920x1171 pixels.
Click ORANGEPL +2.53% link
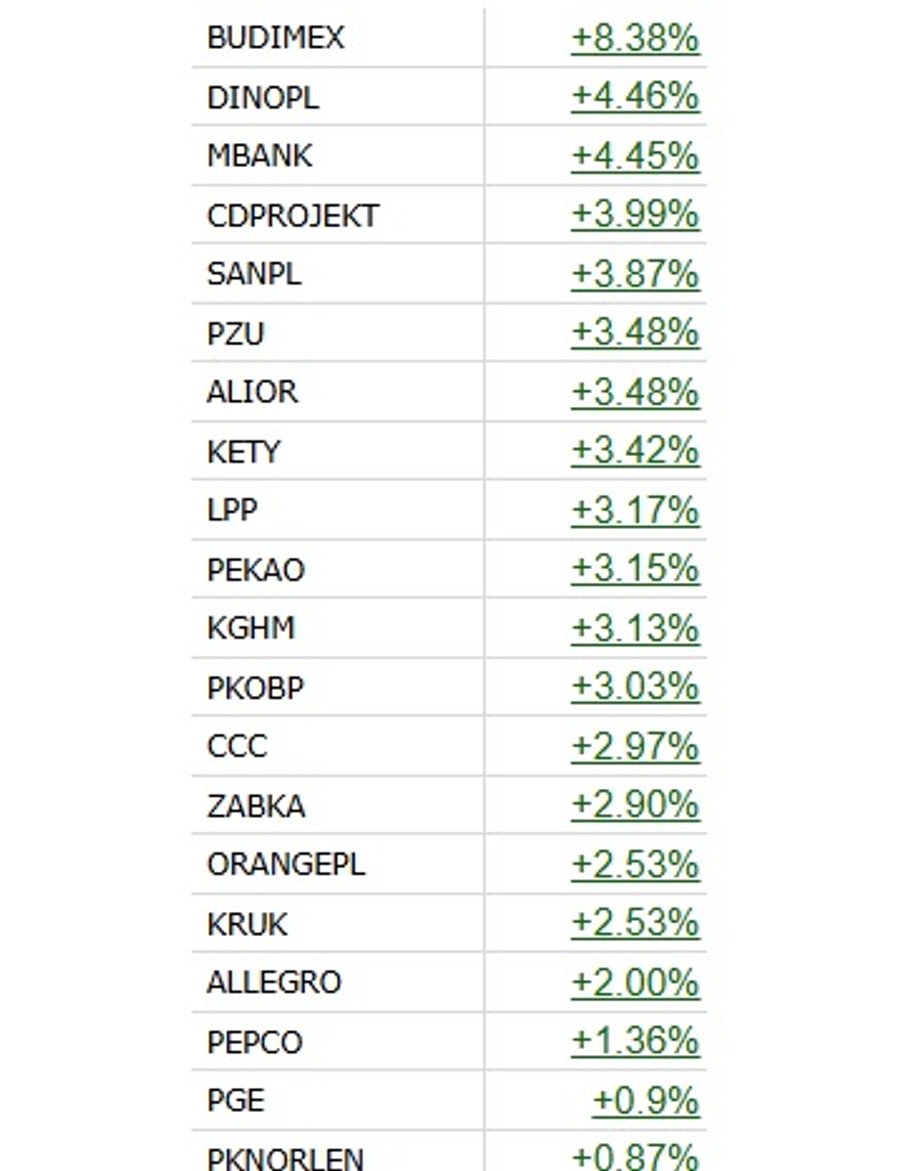[x=635, y=864]
